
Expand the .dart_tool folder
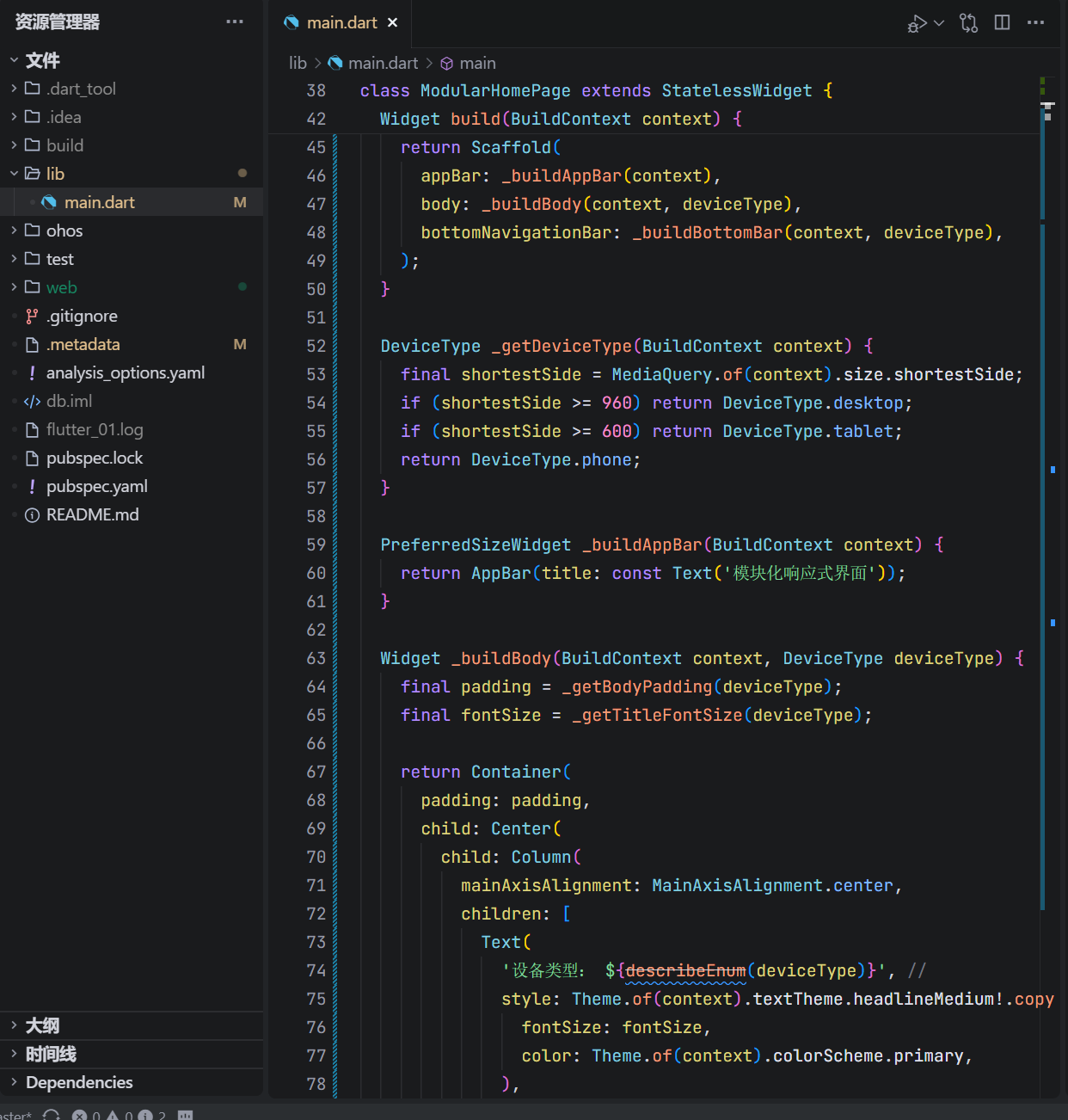tap(132, 89)
